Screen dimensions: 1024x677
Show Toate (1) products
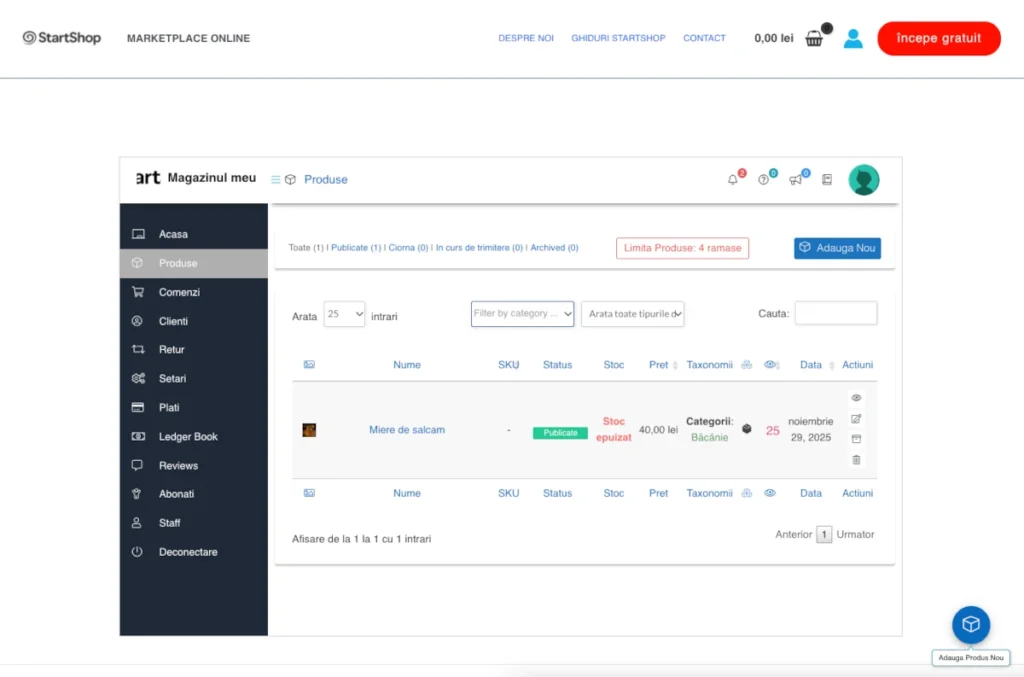click(306, 247)
